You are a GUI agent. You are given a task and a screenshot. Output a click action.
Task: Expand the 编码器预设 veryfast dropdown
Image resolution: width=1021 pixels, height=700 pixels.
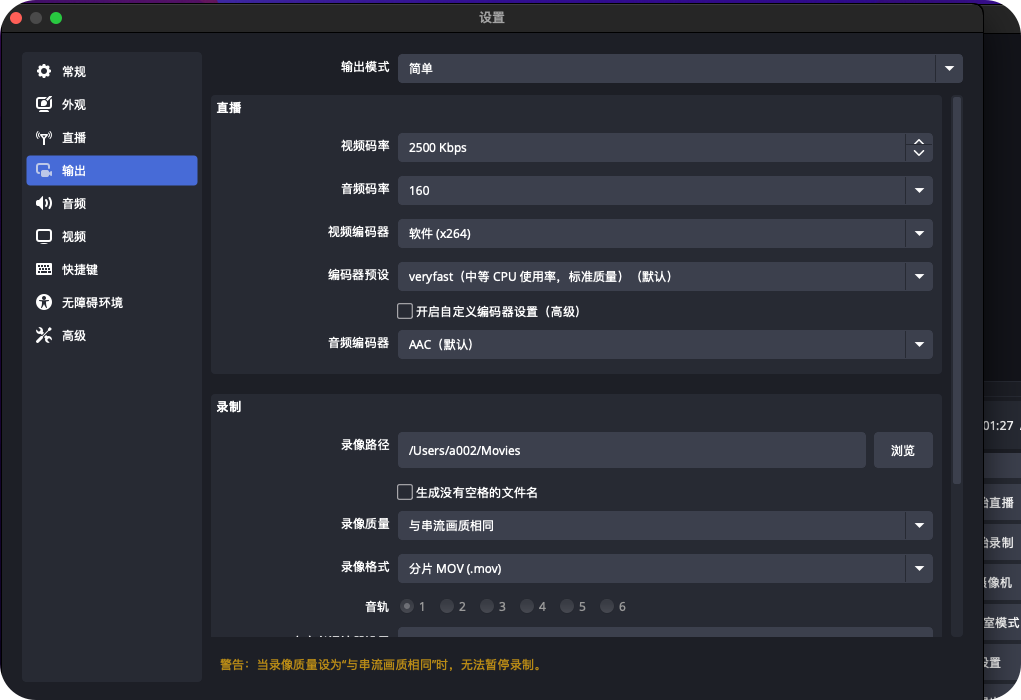pyautogui.click(x=665, y=276)
